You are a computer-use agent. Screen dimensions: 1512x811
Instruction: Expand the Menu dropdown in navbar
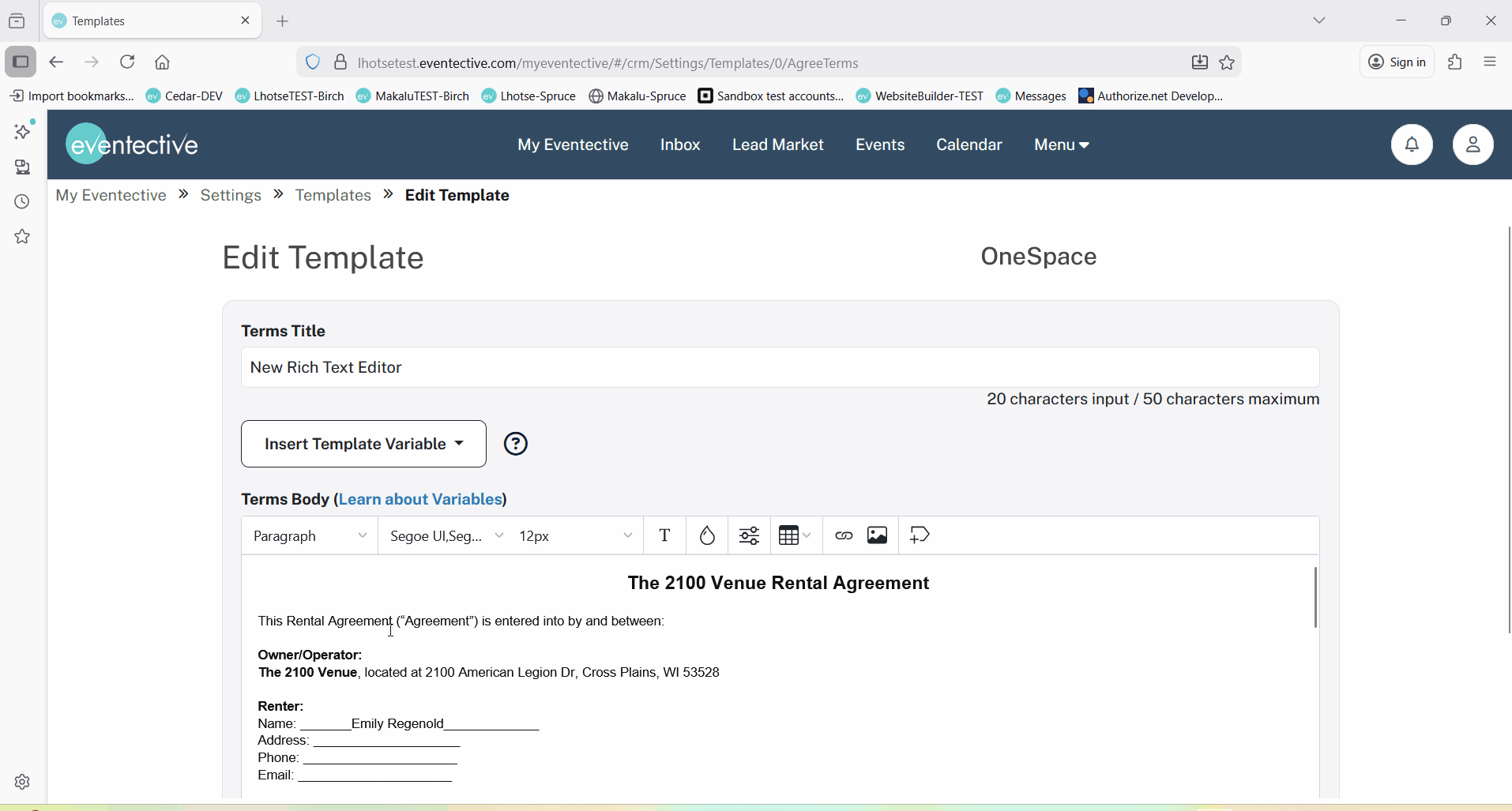point(1063,145)
